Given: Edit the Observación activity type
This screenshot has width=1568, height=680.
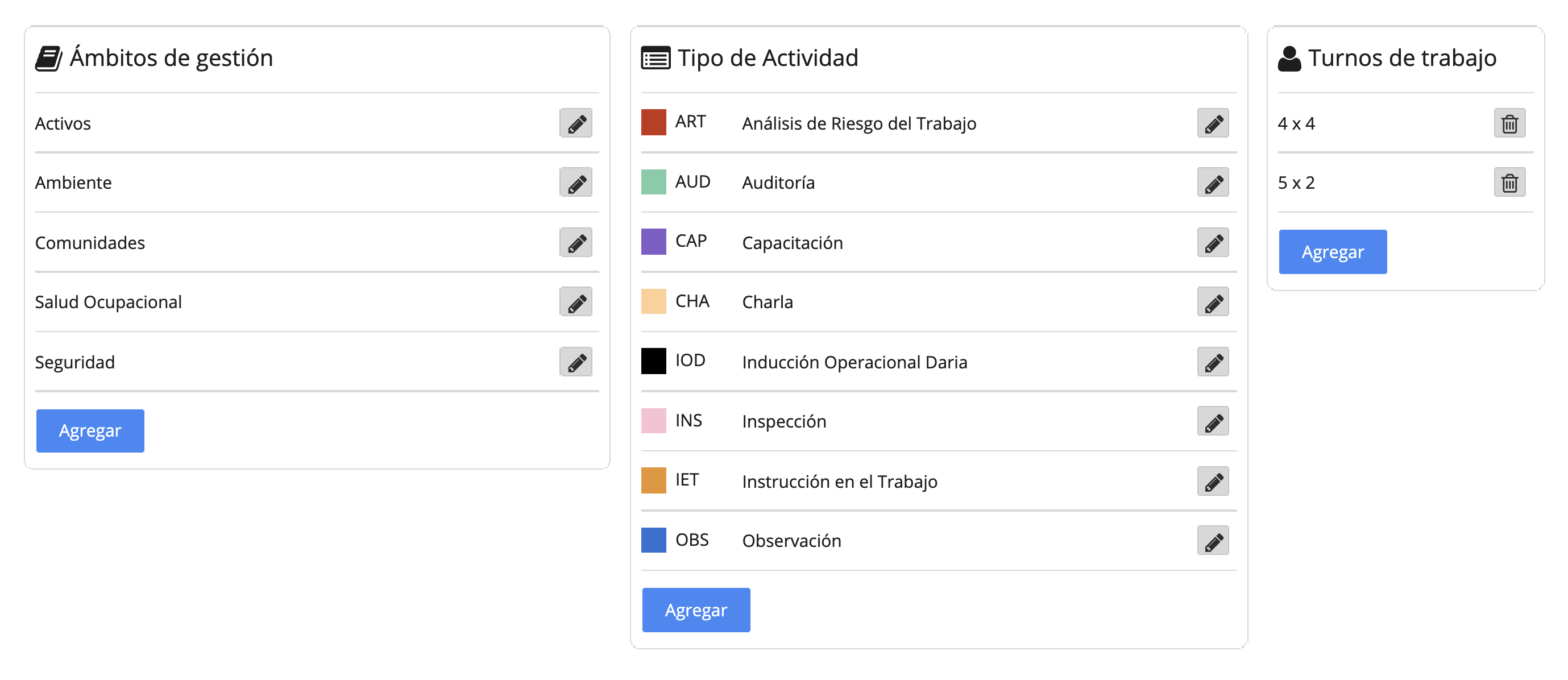Looking at the screenshot, I should [1213, 541].
